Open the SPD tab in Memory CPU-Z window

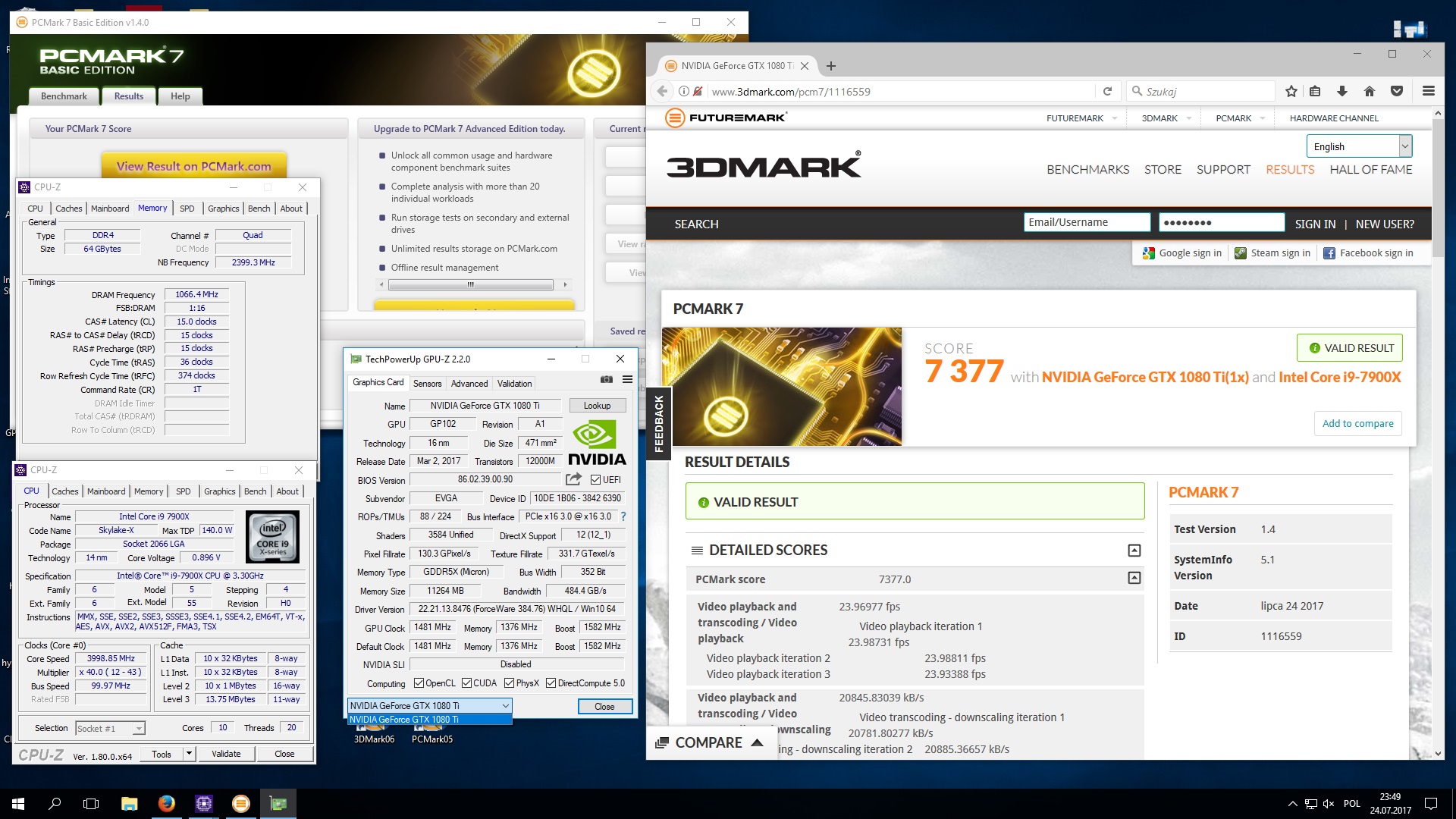pos(187,209)
